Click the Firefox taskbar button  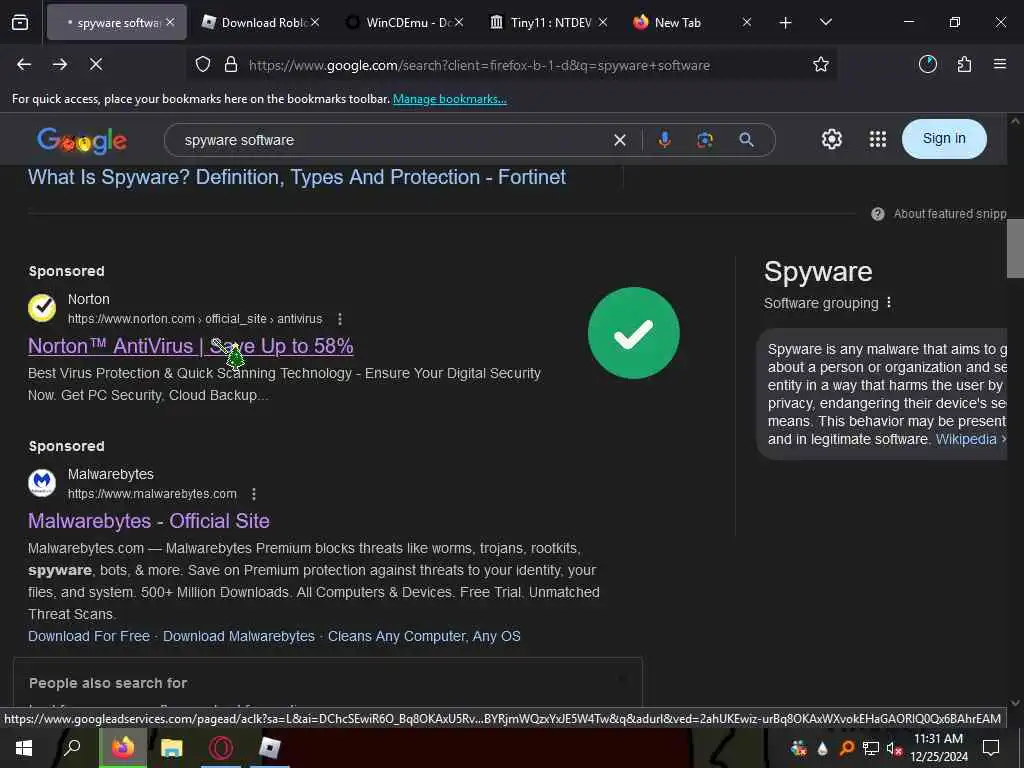click(x=122, y=748)
